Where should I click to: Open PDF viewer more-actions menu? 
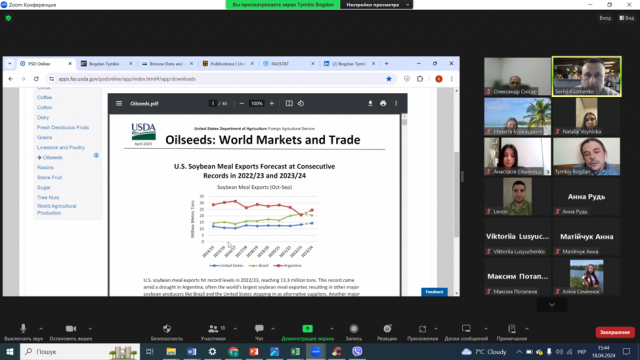[x=396, y=103]
